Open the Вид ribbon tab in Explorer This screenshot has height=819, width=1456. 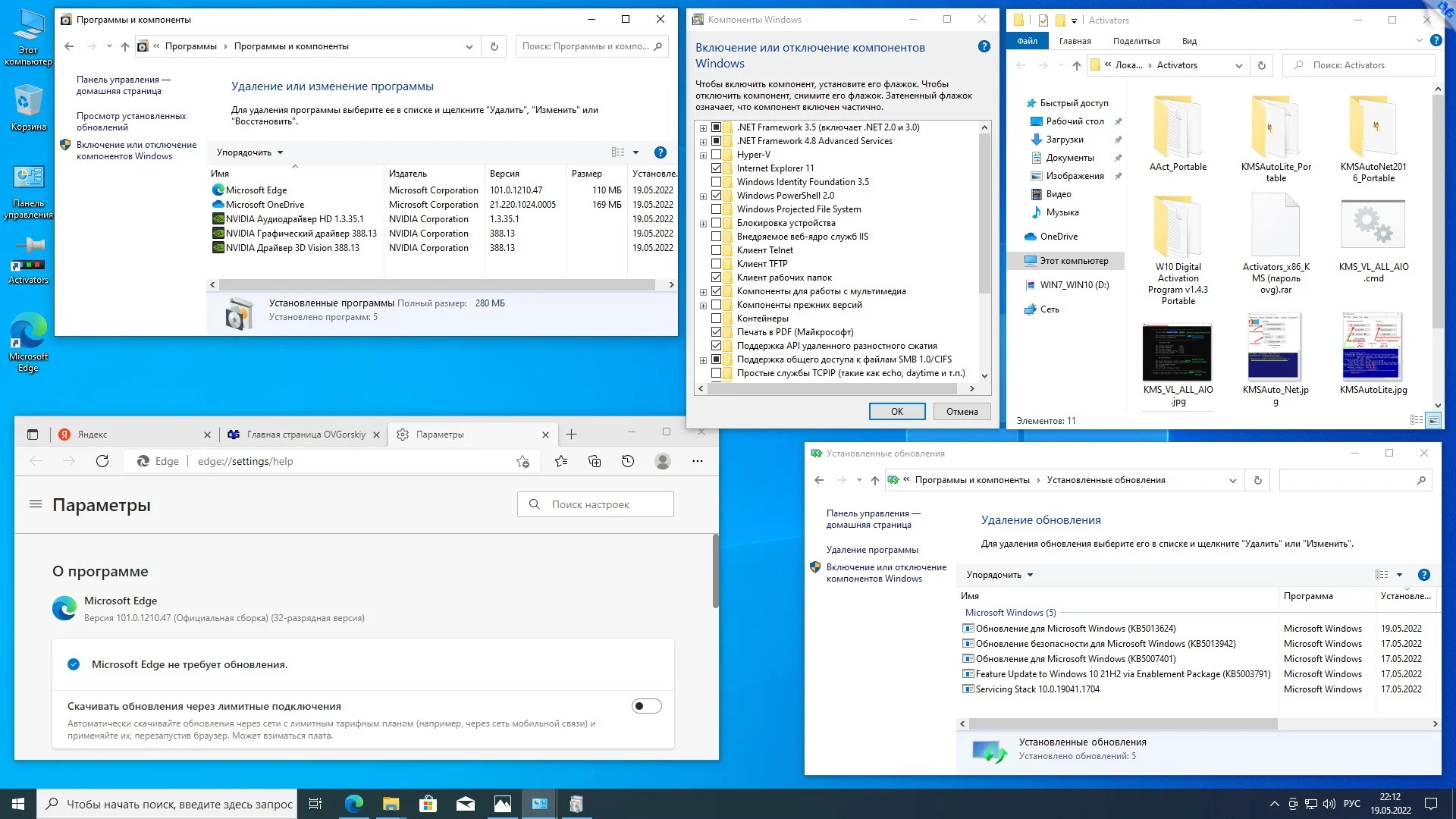[x=1189, y=41]
